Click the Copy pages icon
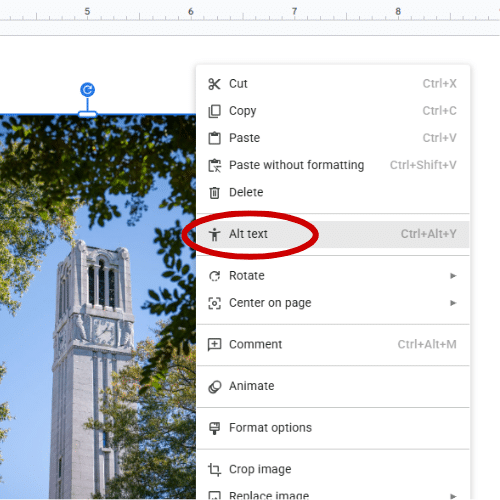This screenshot has height=500, width=500. pos(214,111)
